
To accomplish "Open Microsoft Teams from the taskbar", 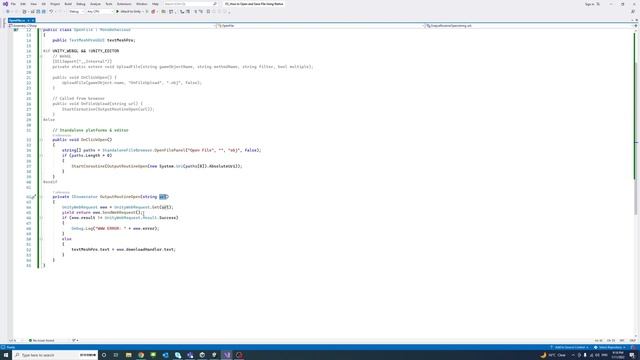I will [x=190, y=355].
